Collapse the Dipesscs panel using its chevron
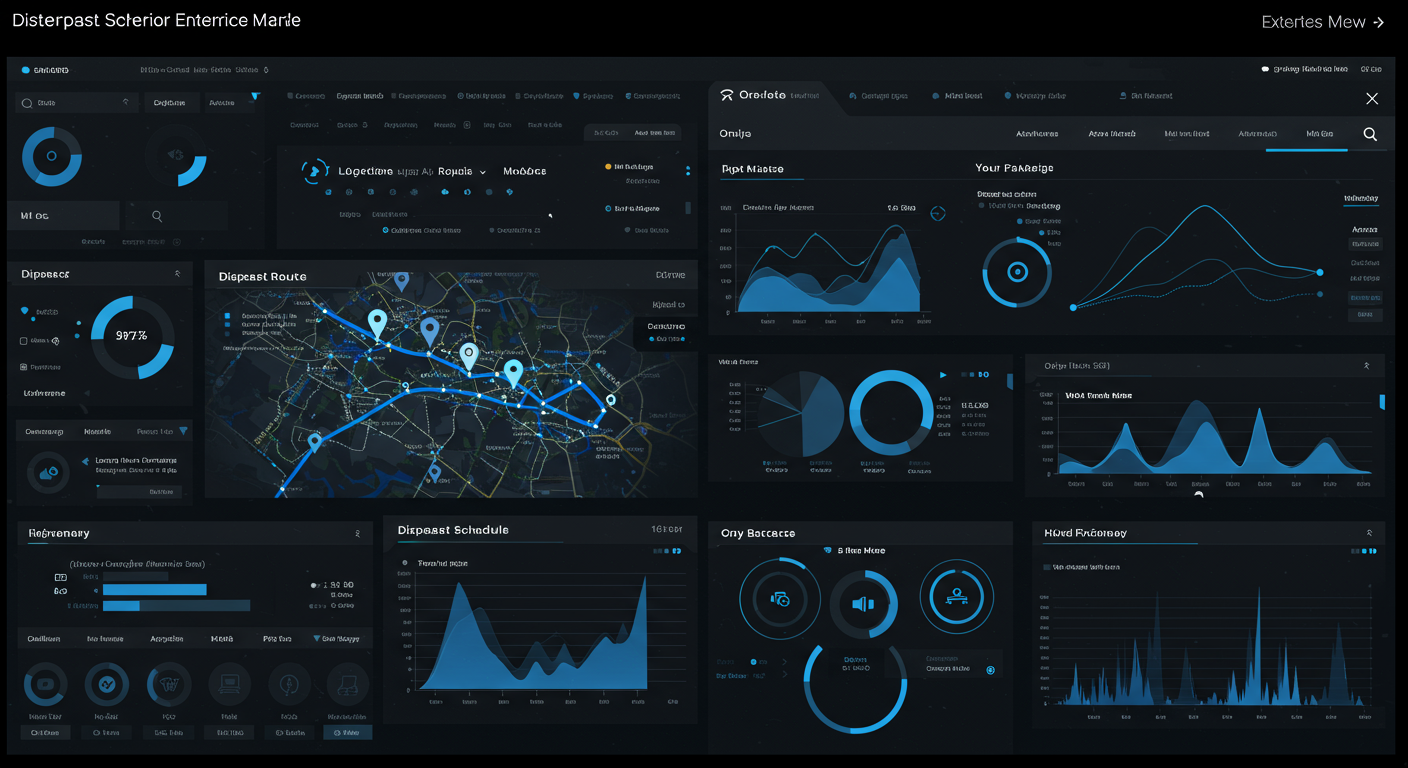The width and height of the screenshot is (1408, 768). (178, 273)
